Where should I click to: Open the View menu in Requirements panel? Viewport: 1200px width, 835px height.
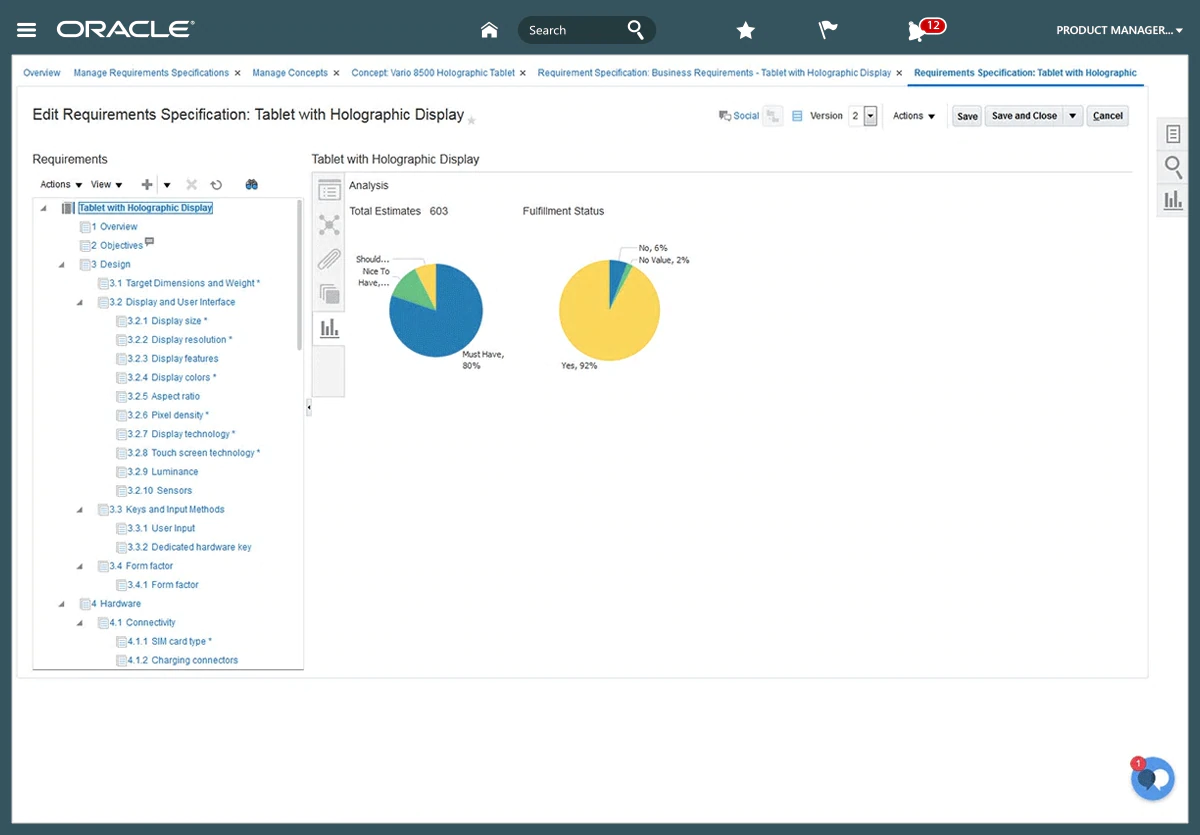click(x=106, y=184)
